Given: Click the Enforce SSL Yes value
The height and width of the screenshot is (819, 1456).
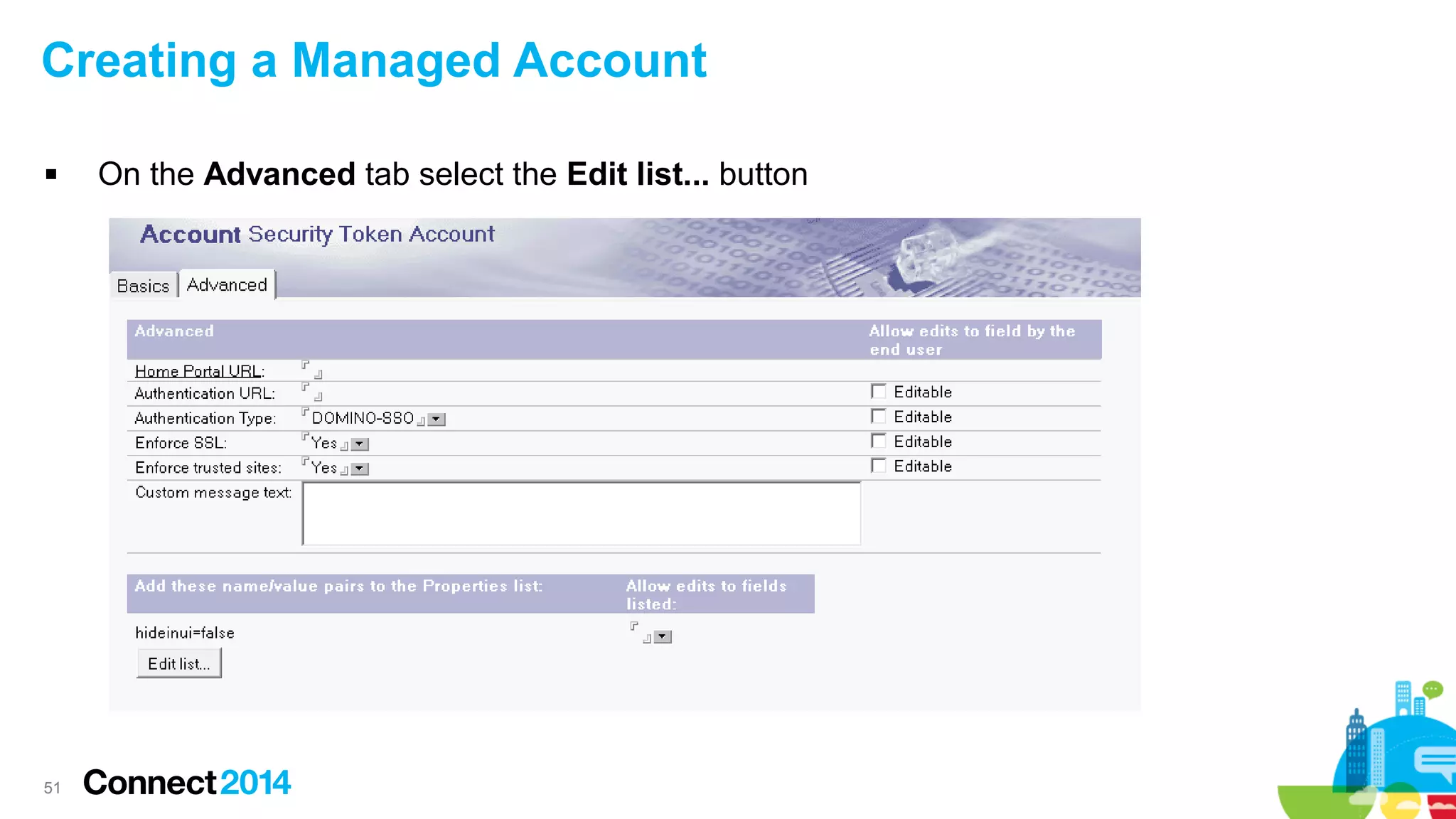Looking at the screenshot, I should tap(324, 443).
